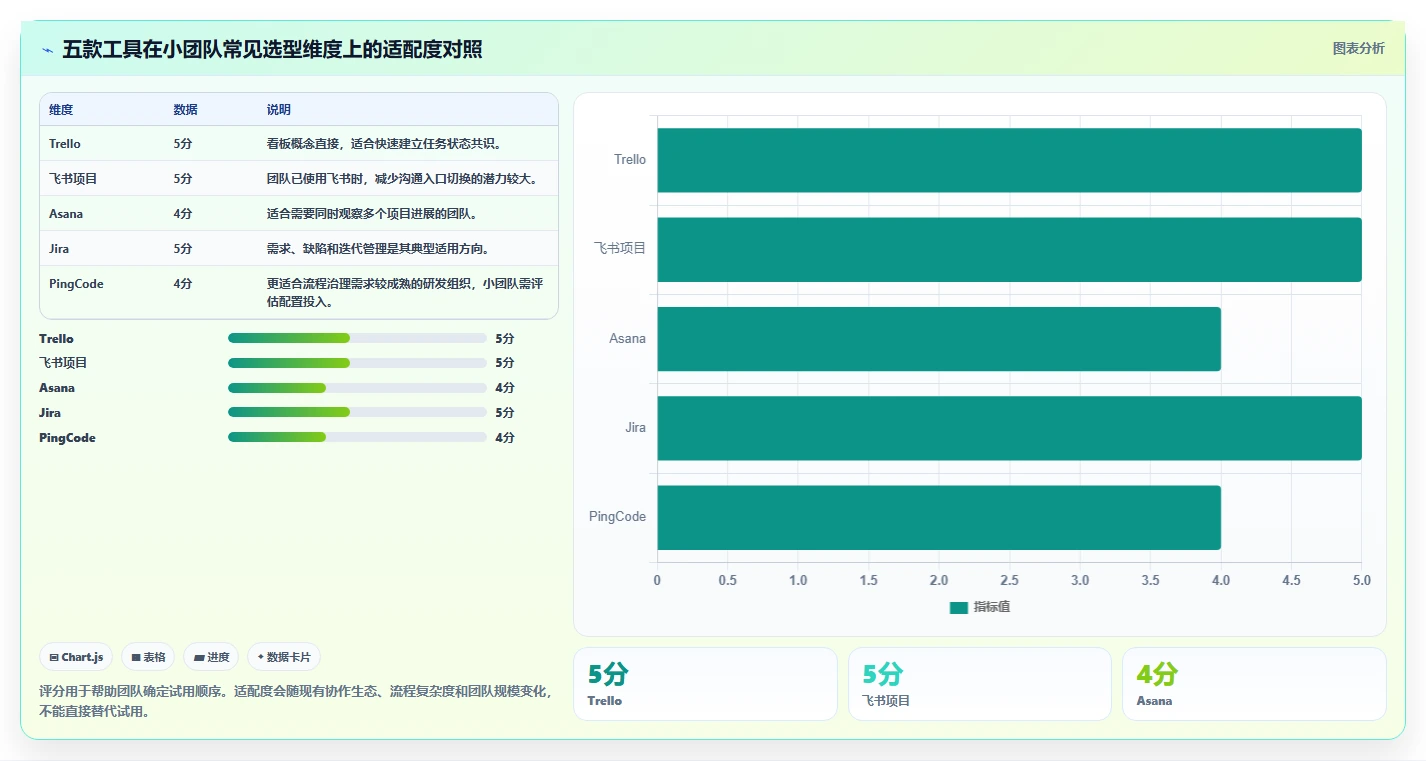
Task: Click the Jira label in progress list
Action: 50,413
